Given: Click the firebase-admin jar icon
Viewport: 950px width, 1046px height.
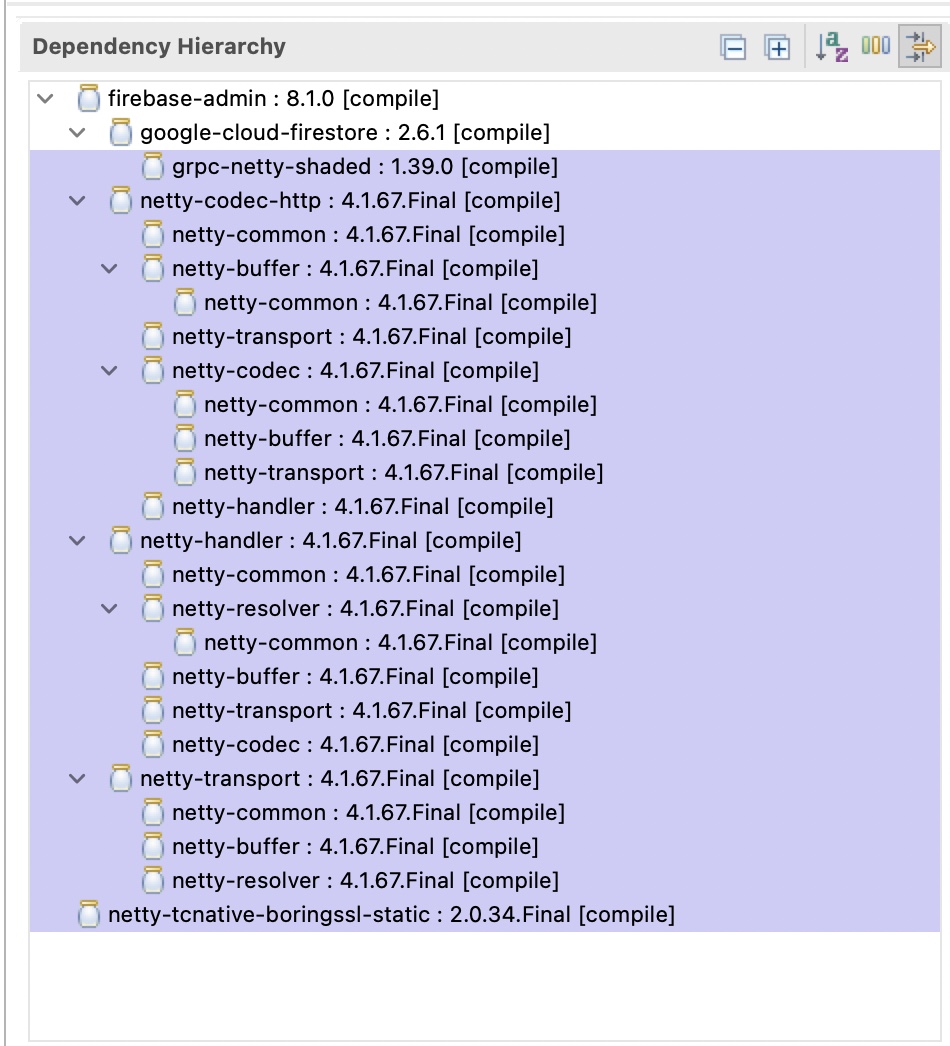Looking at the screenshot, I should (89, 98).
